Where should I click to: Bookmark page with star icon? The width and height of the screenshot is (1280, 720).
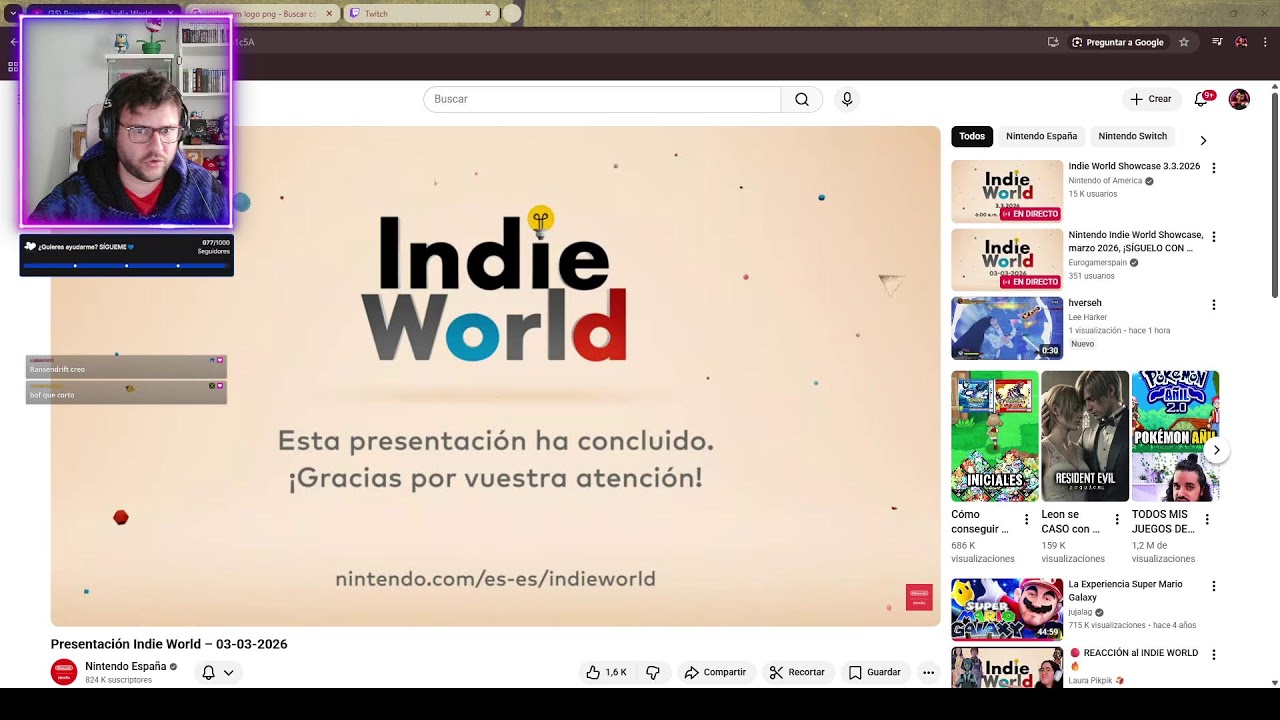1184,42
